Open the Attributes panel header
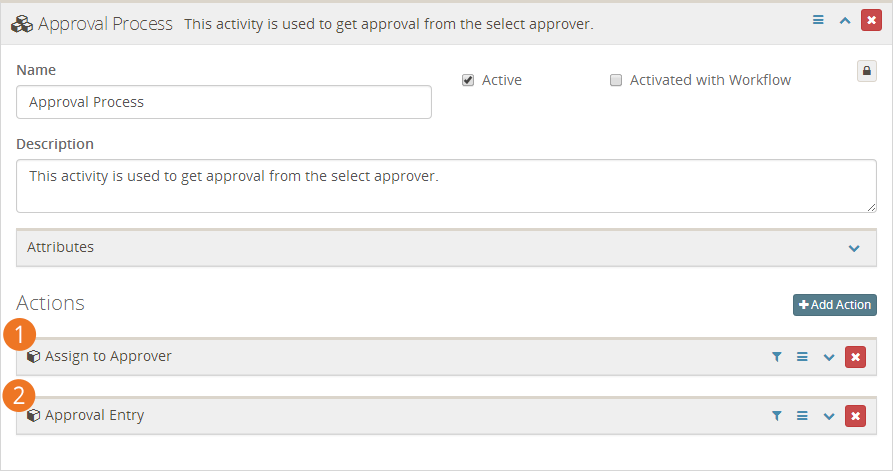This screenshot has height=471, width=893. pyautogui.click(x=446, y=248)
